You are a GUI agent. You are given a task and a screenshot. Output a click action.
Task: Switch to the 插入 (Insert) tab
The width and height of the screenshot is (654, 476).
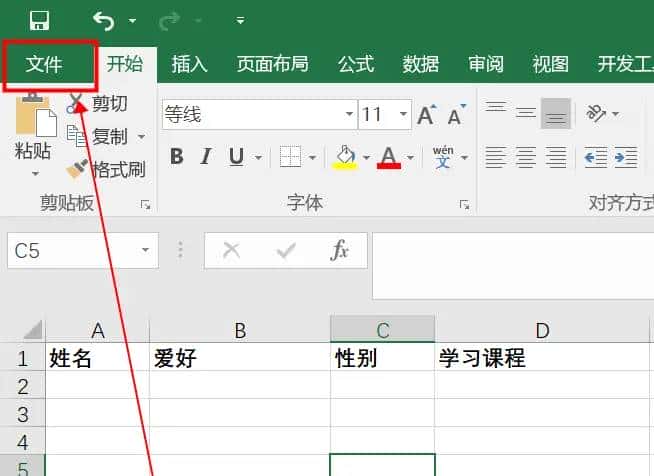pyautogui.click(x=189, y=64)
